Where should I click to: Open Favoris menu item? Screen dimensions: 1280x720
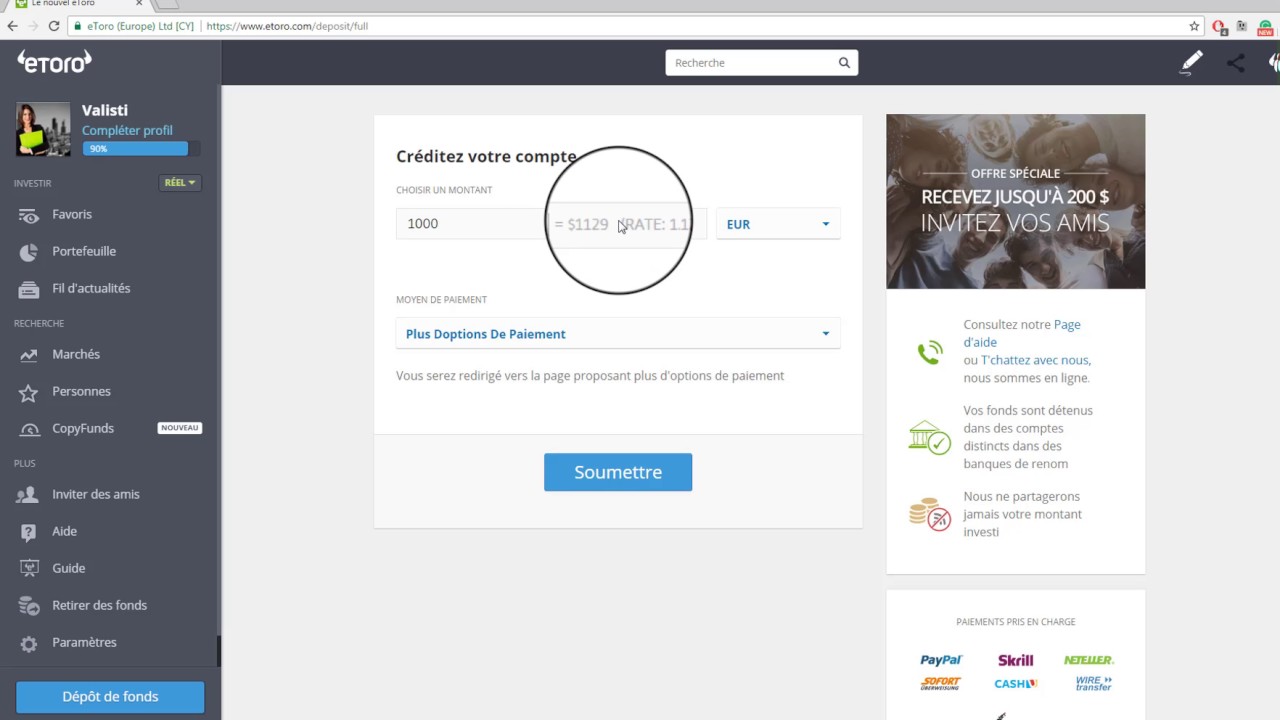click(72, 214)
